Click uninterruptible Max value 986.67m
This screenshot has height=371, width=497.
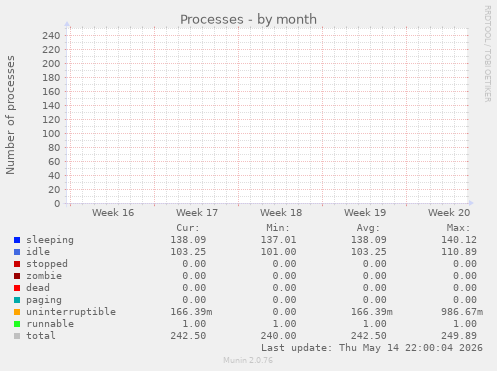click(x=462, y=312)
